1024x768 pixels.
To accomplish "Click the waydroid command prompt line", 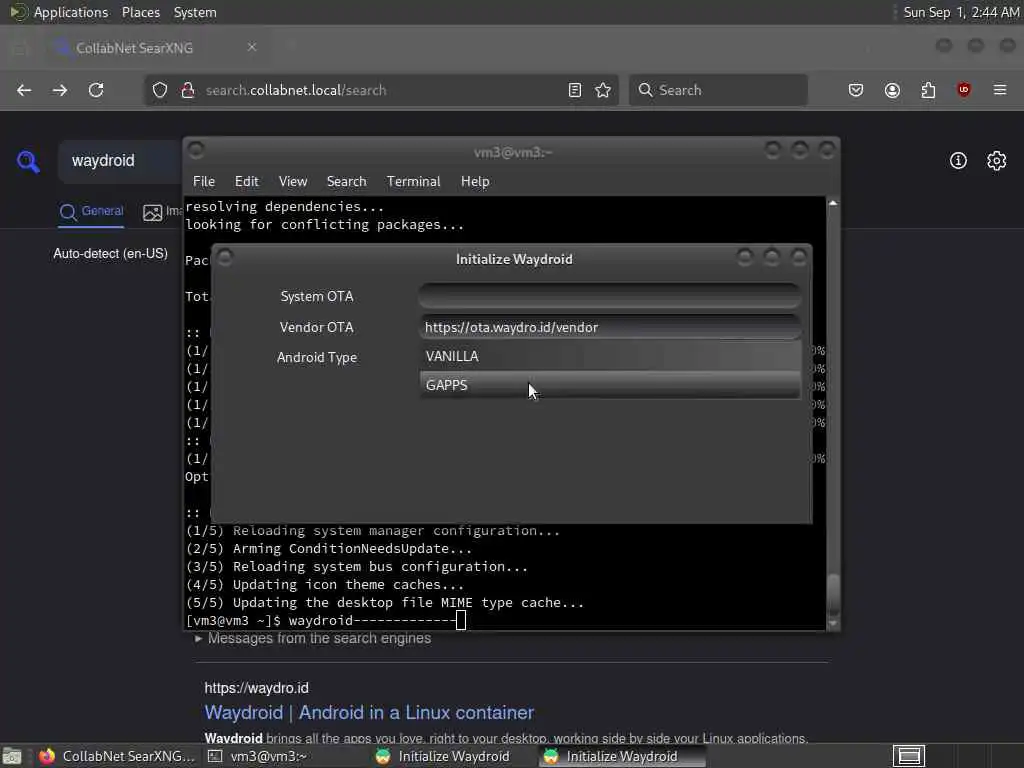I will click(325, 620).
